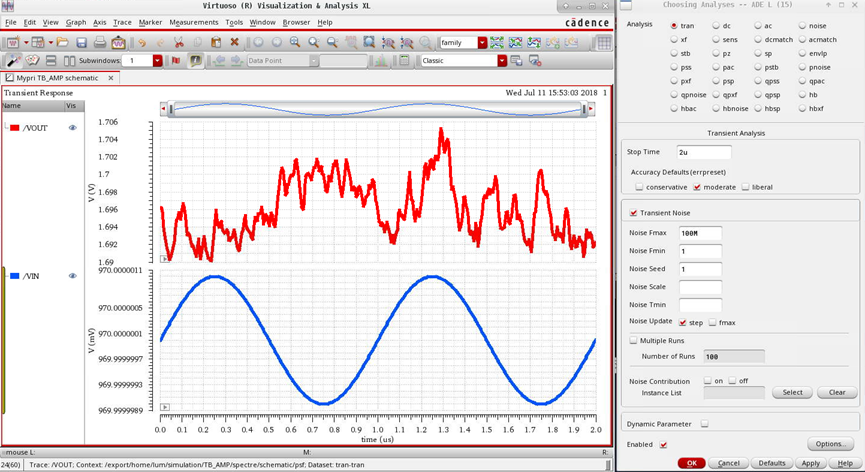Check the fmax Noise Update checkbox

click(x=713, y=323)
